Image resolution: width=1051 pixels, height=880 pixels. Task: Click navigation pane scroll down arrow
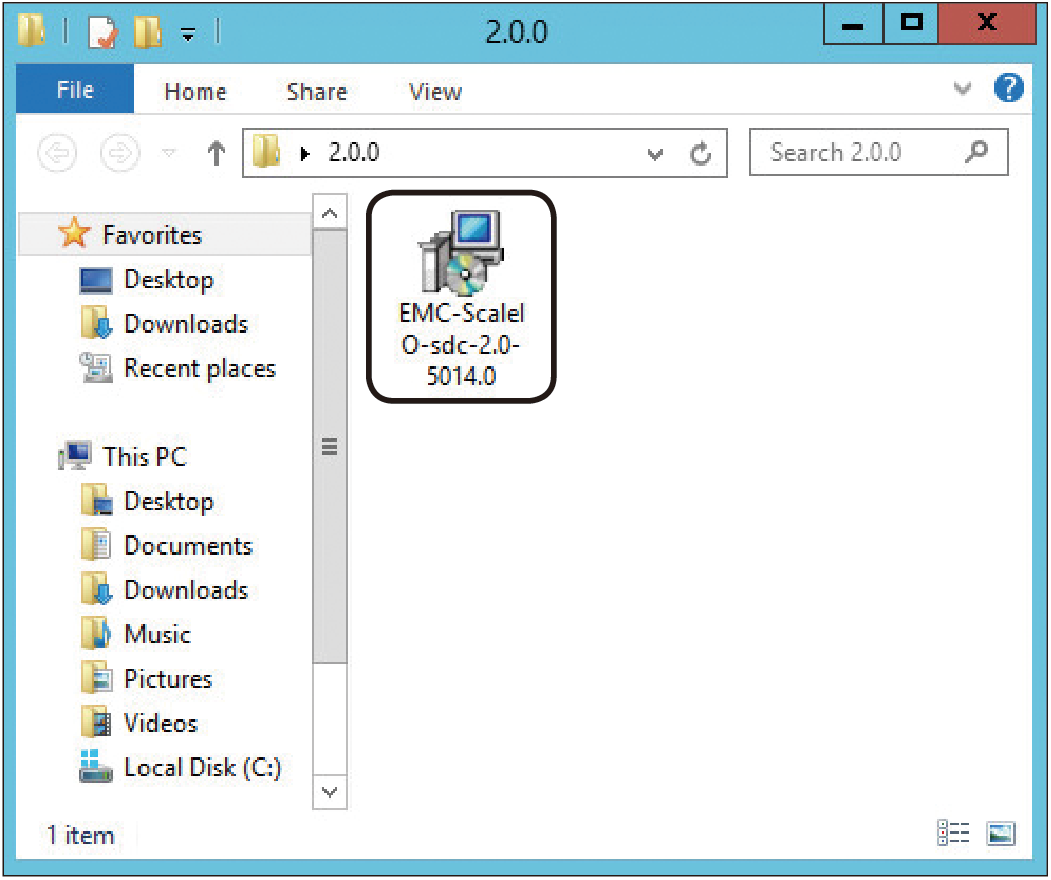tap(329, 792)
